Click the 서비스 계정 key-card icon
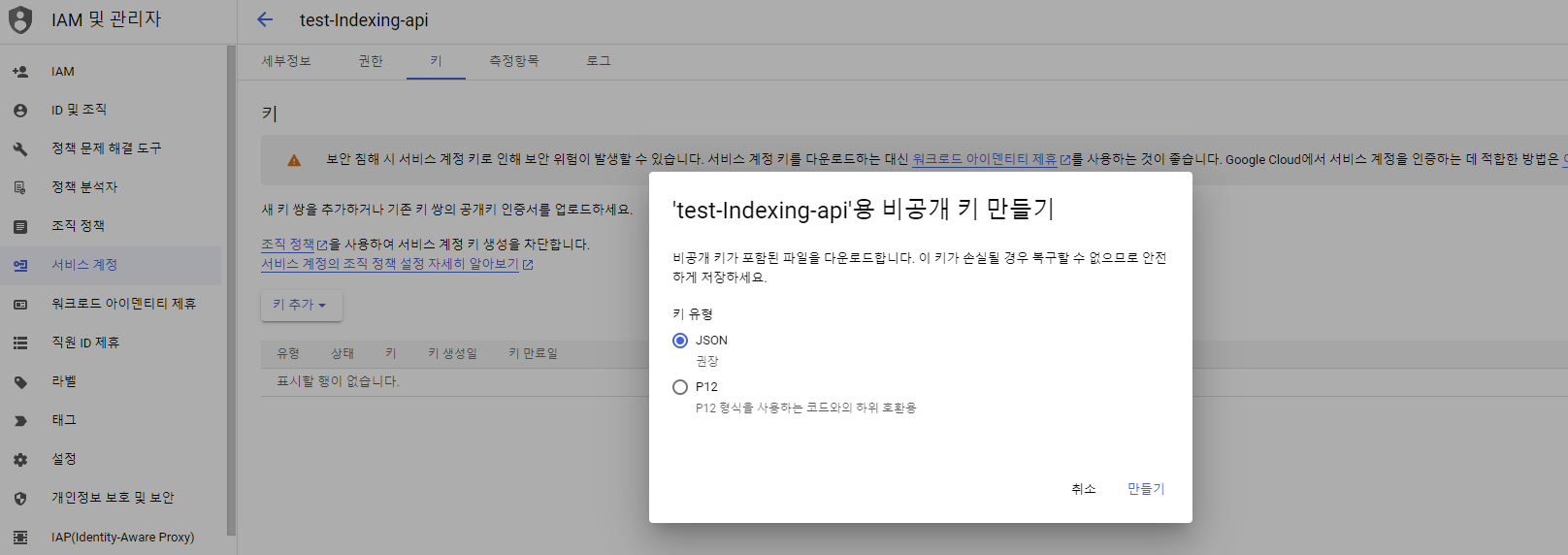This screenshot has height=555, width=1568. 20,266
